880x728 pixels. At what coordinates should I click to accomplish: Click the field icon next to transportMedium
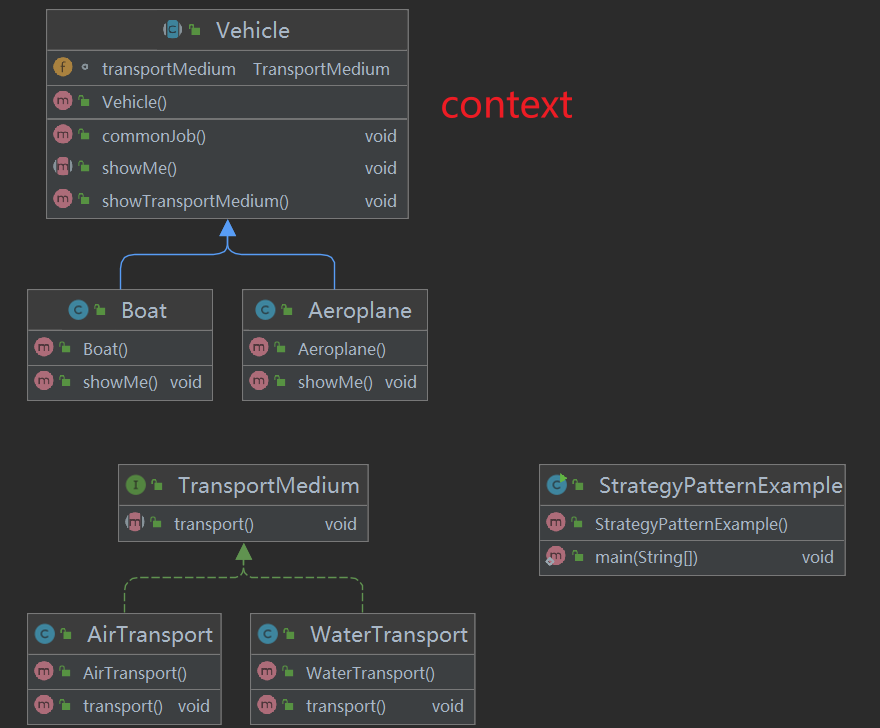(x=63, y=67)
